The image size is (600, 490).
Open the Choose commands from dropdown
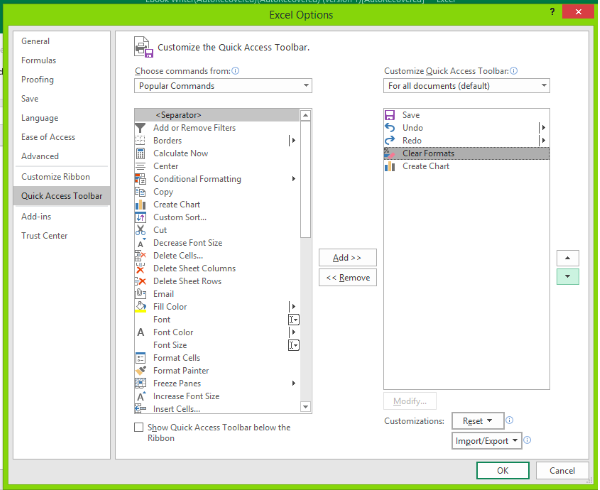223,86
